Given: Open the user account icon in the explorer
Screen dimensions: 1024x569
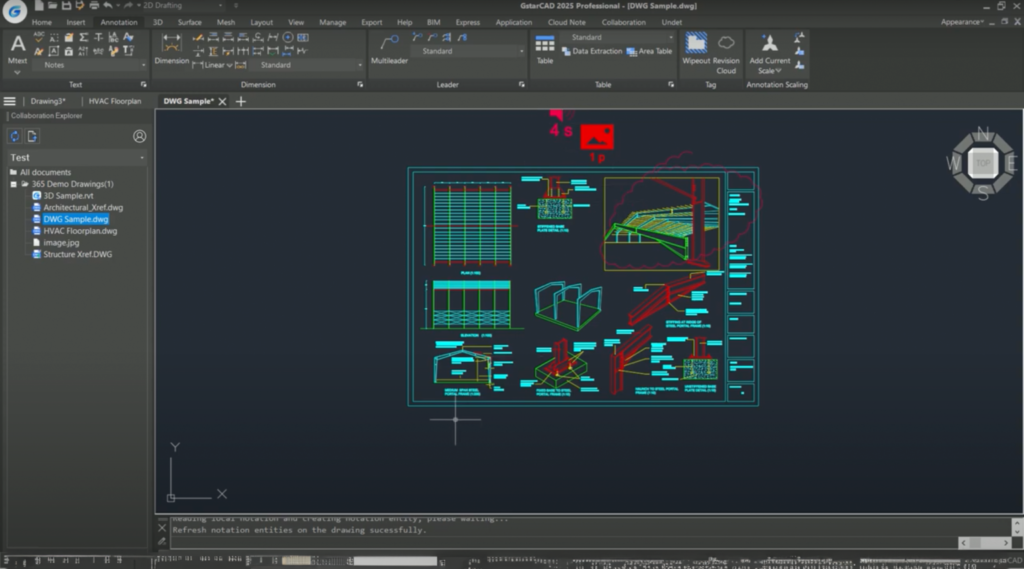Looking at the screenshot, I should [x=139, y=136].
